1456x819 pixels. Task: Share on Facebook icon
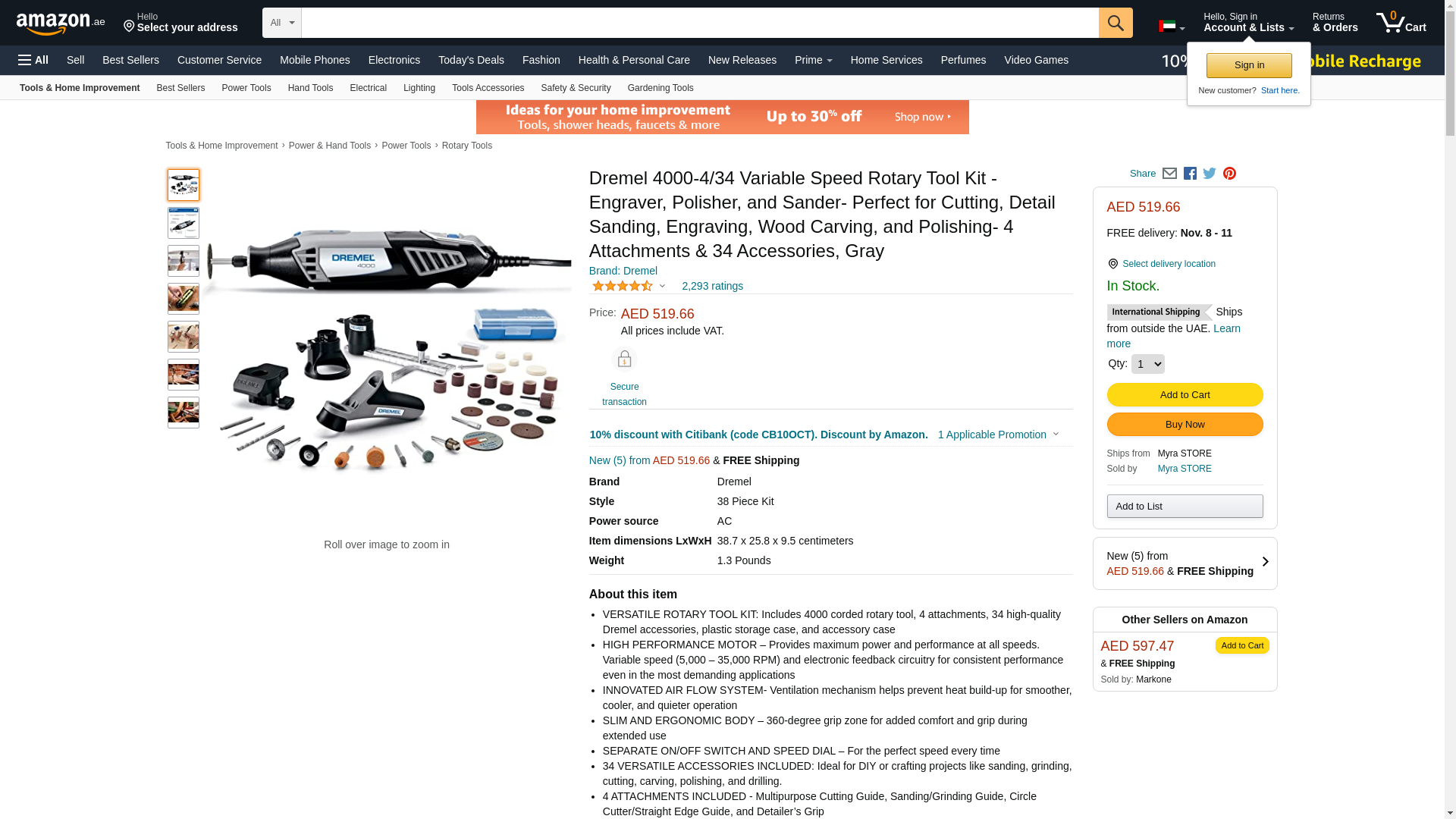(1190, 174)
